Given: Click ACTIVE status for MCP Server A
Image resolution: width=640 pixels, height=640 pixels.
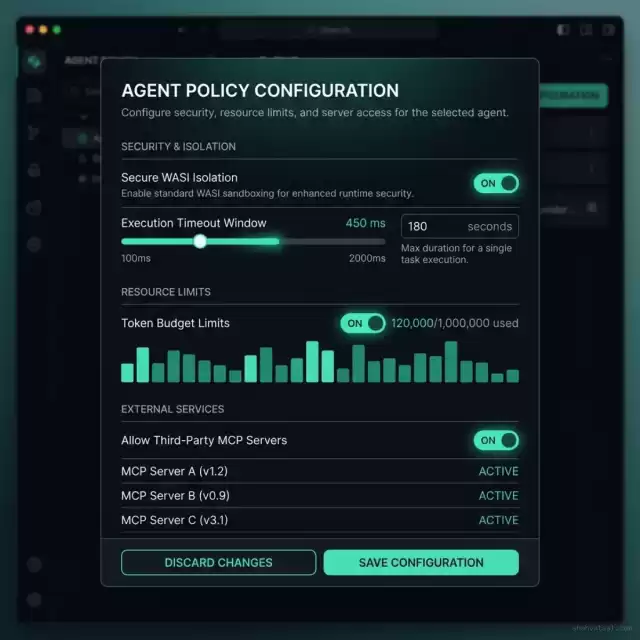Looking at the screenshot, I should pos(498,471).
